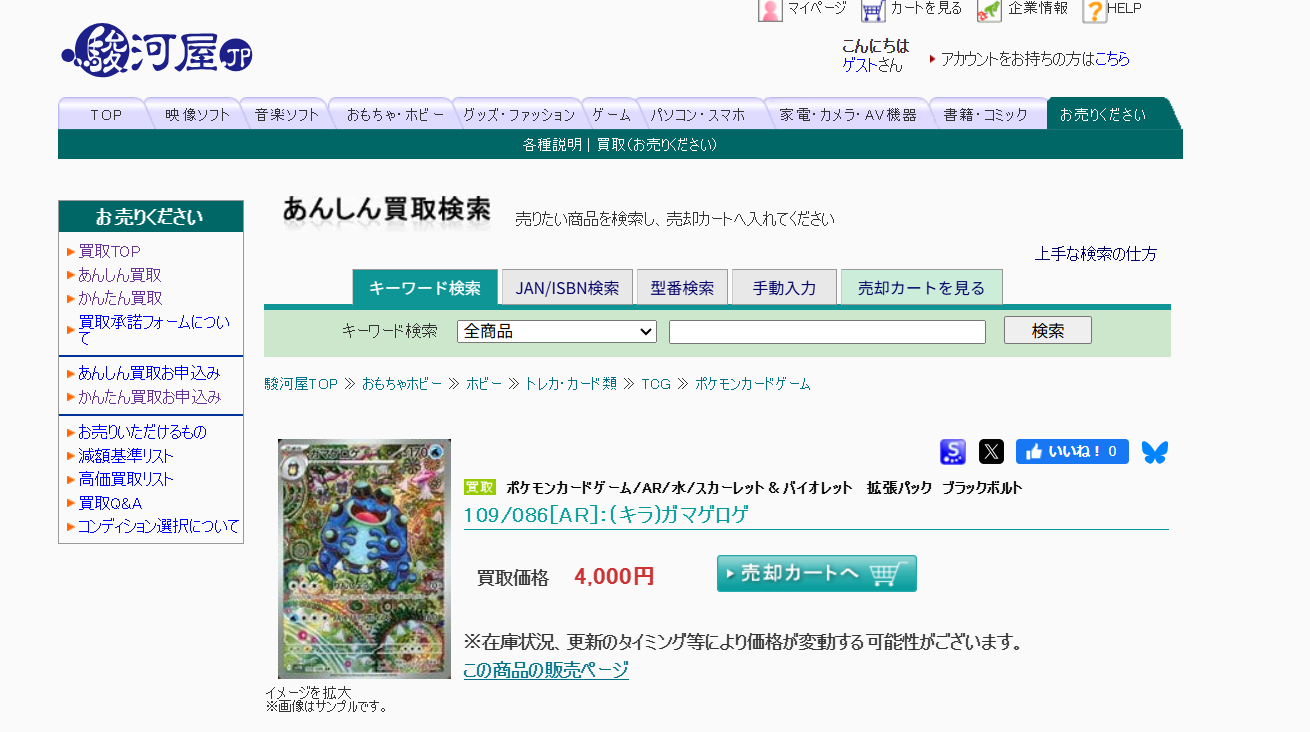Screen dimensions: 1310x732
Task: Go to the 駿河屋 JP logo home
Action: (157, 49)
